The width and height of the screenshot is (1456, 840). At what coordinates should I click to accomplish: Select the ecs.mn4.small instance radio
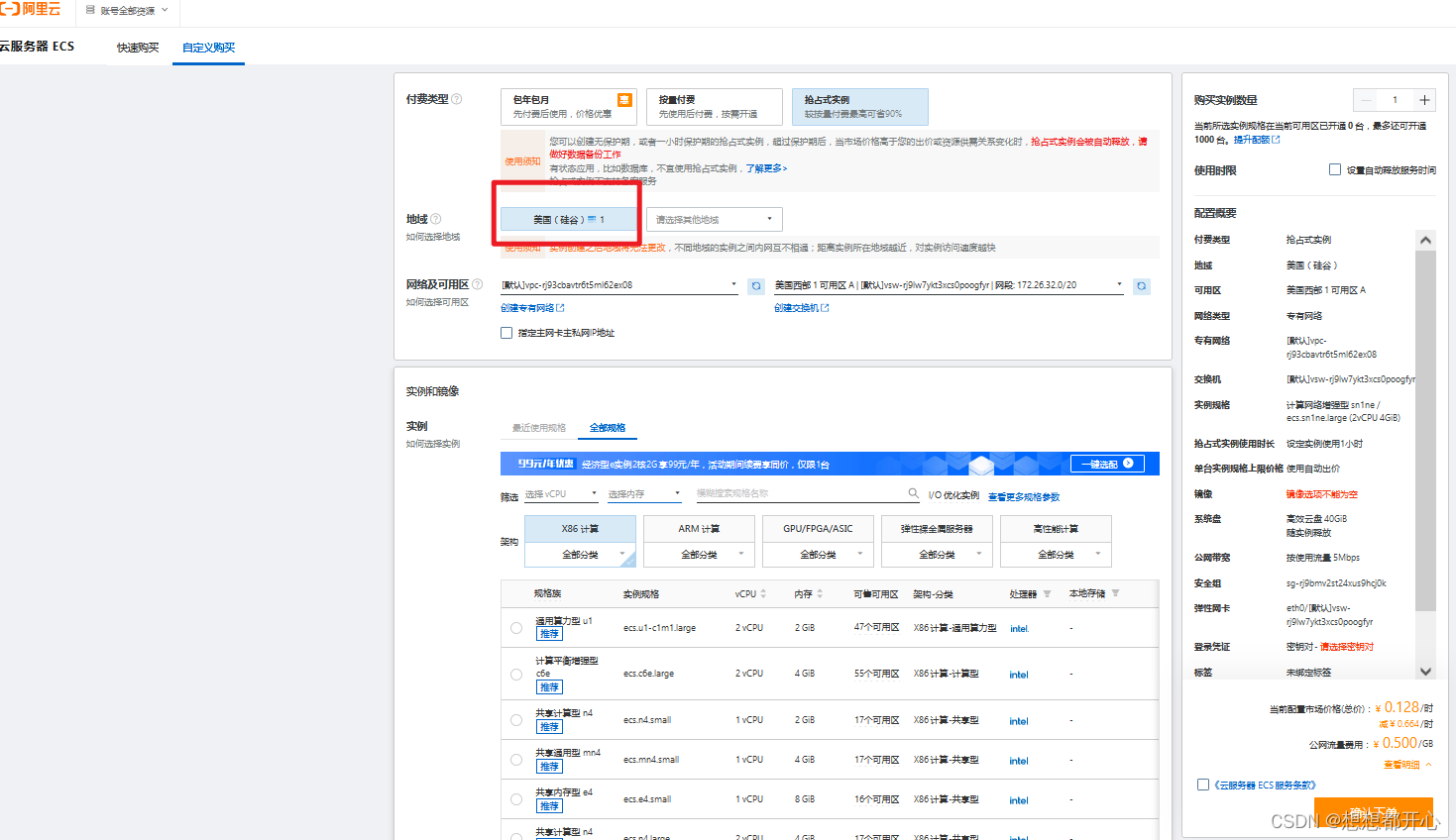coord(516,760)
